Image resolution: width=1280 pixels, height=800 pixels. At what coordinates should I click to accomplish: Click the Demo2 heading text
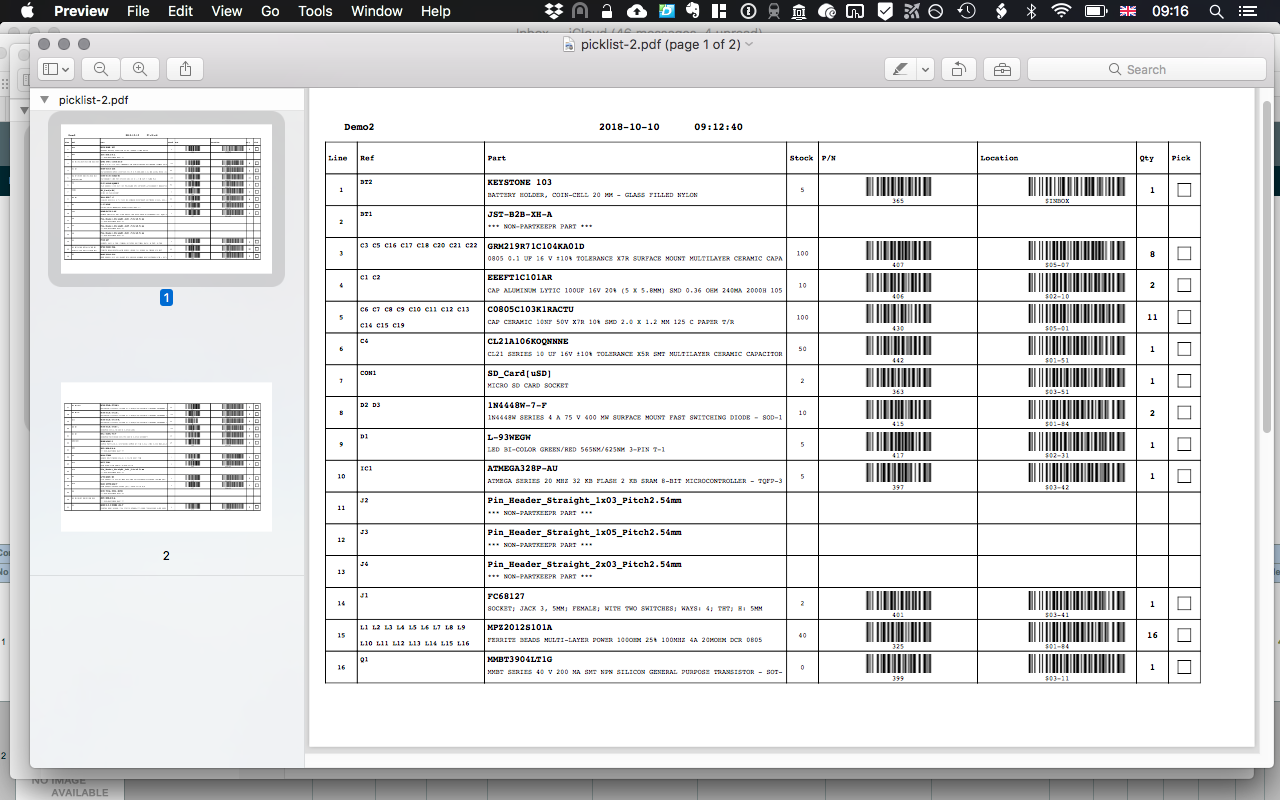click(x=359, y=127)
